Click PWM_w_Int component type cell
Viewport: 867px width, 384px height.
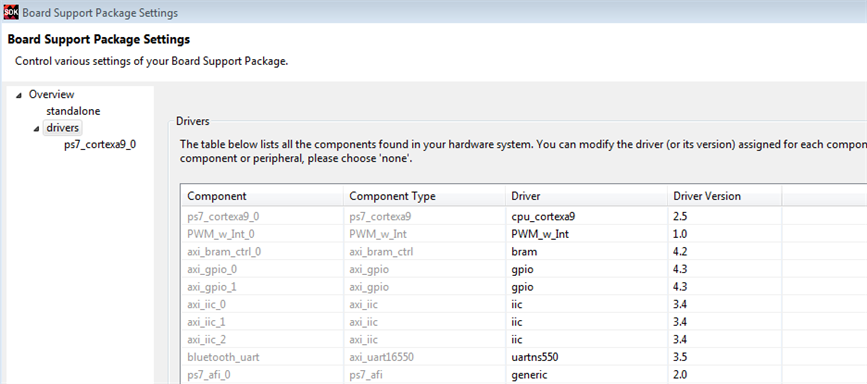click(x=424, y=234)
